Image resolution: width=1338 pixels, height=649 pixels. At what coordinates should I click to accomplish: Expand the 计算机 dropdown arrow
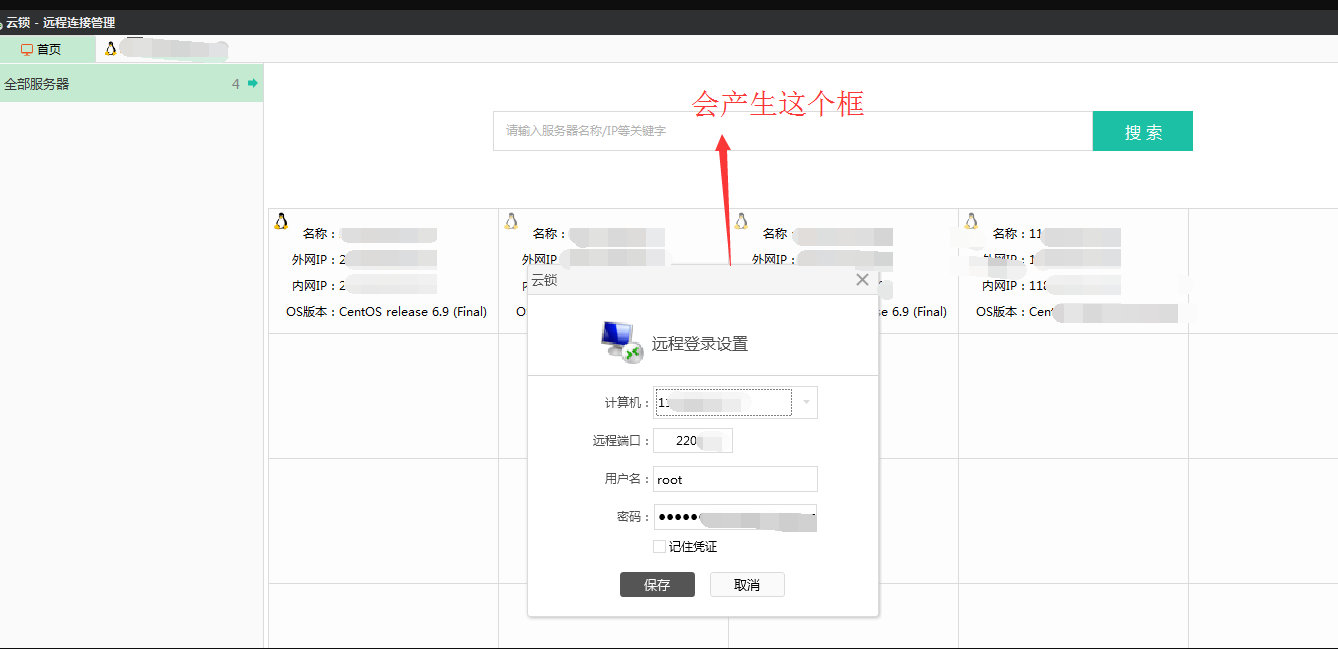[x=805, y=402]
